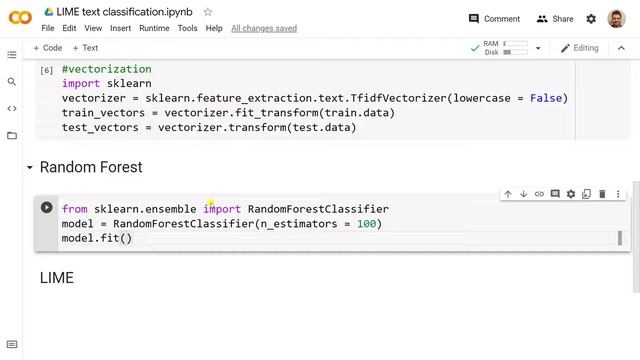The width and height of the screenshot is (640, 360).
Task: Click the All changes saved link
Action: coord(264,28)
